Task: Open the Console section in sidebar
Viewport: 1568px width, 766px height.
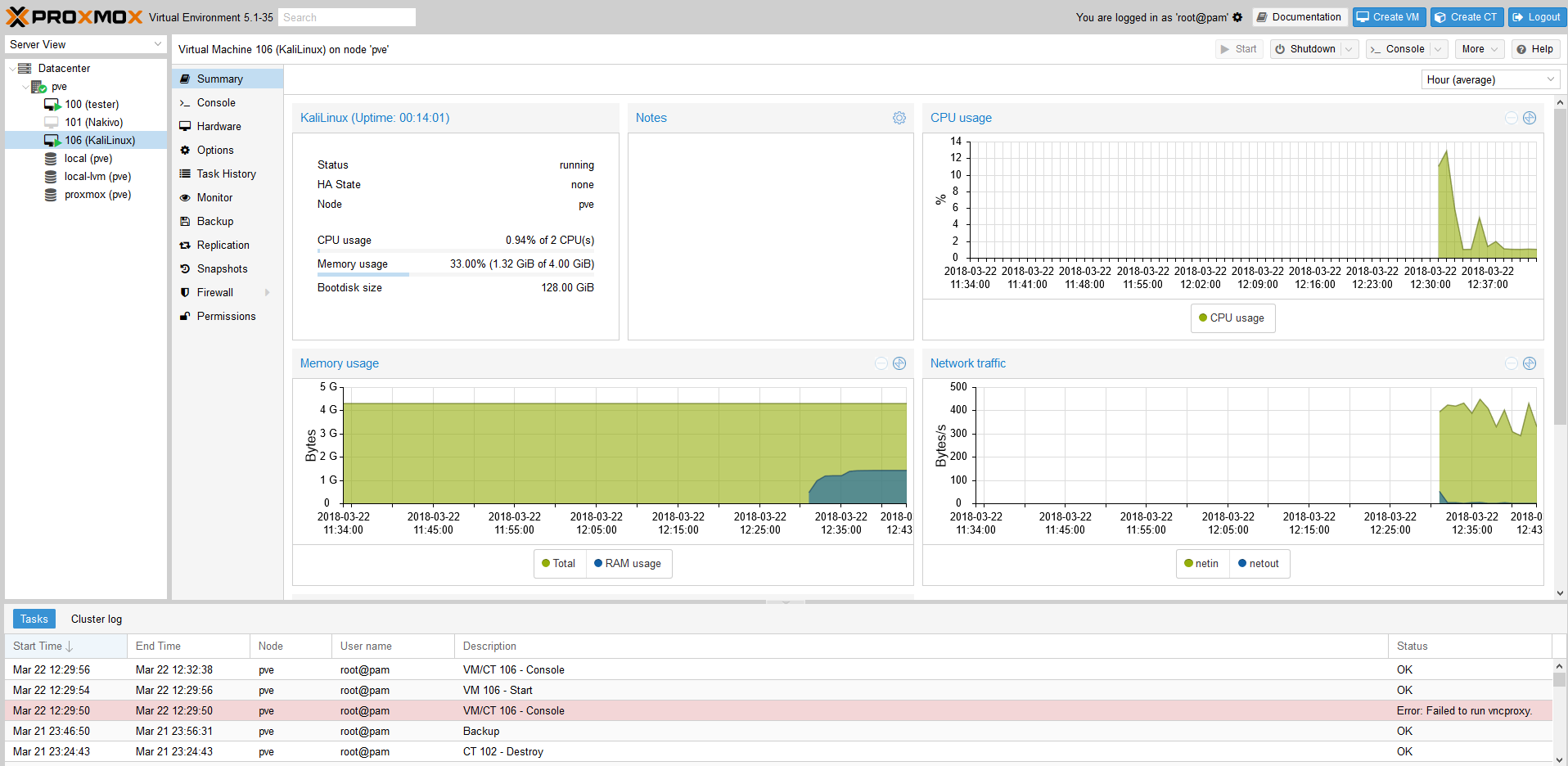Action: [228, 102]
